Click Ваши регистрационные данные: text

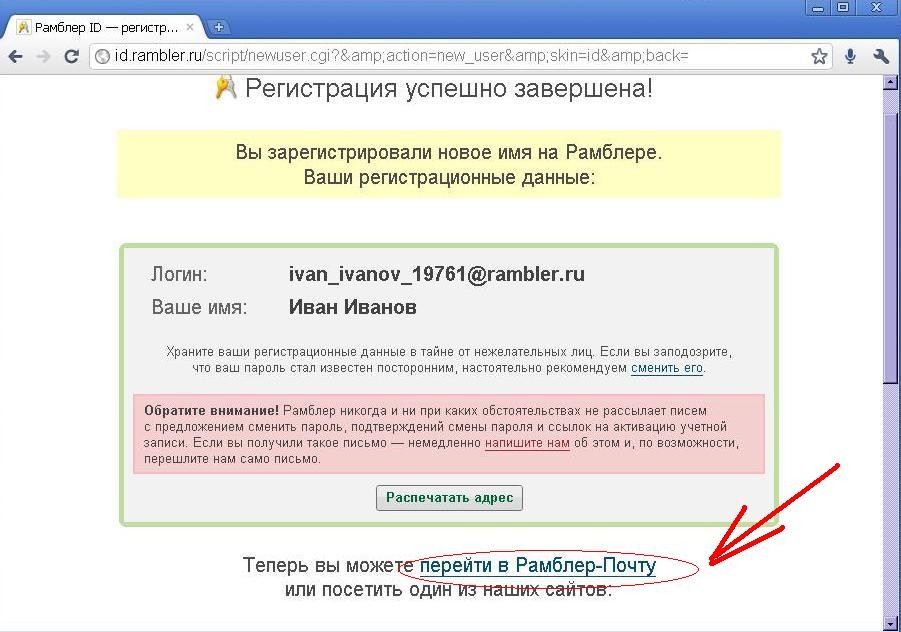449,177
